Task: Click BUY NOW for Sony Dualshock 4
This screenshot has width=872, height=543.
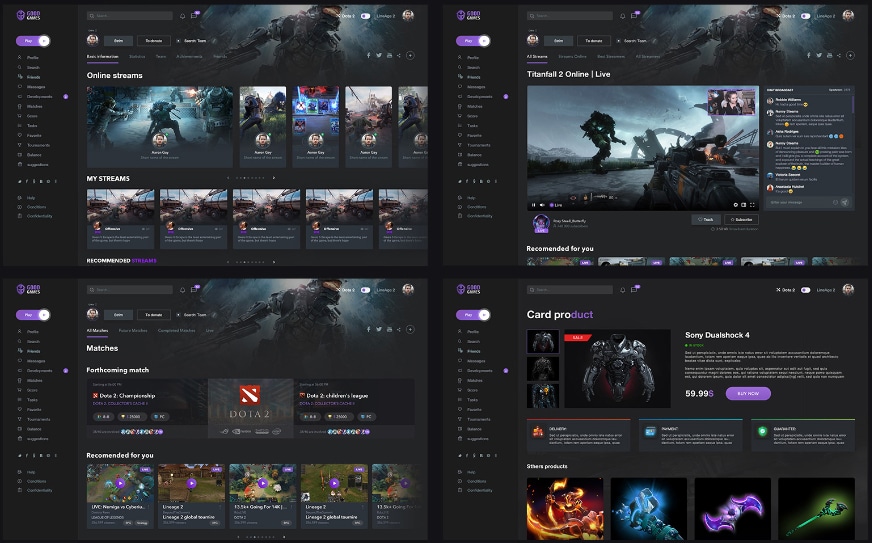Action: (748, 393)
